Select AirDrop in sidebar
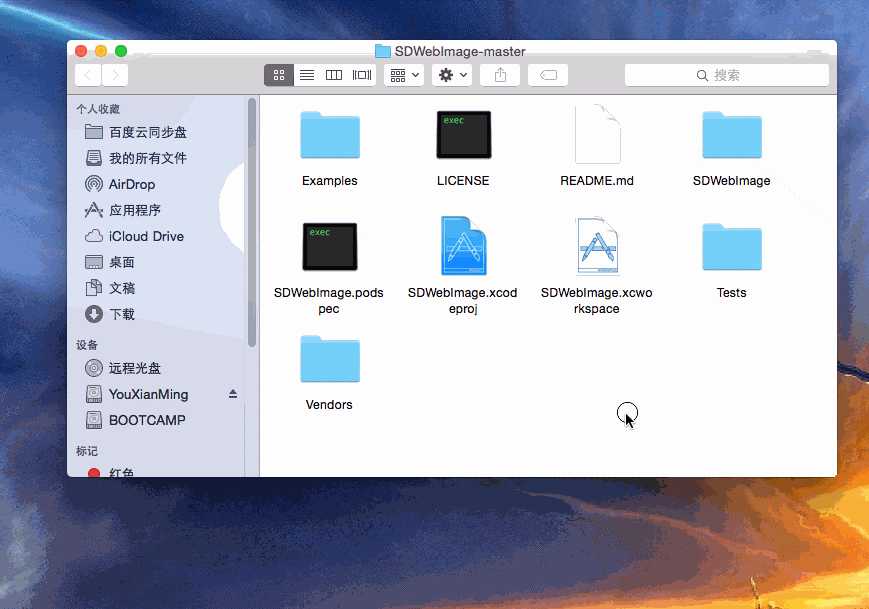The height and width of the screenshot is (609, 869). click(158, 184)
